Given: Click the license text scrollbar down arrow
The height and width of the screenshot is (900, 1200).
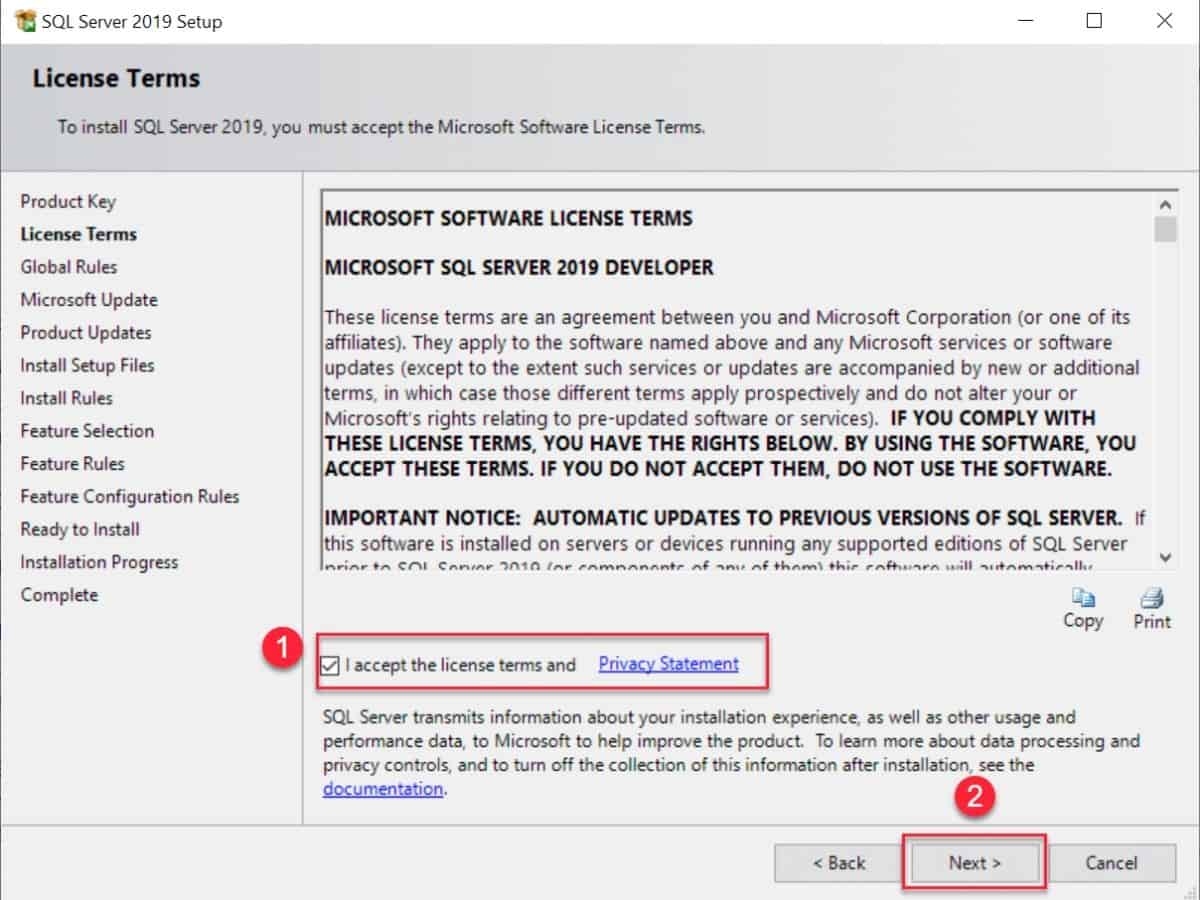Looking at the screenshot, I should click(x=1165, y=557).
